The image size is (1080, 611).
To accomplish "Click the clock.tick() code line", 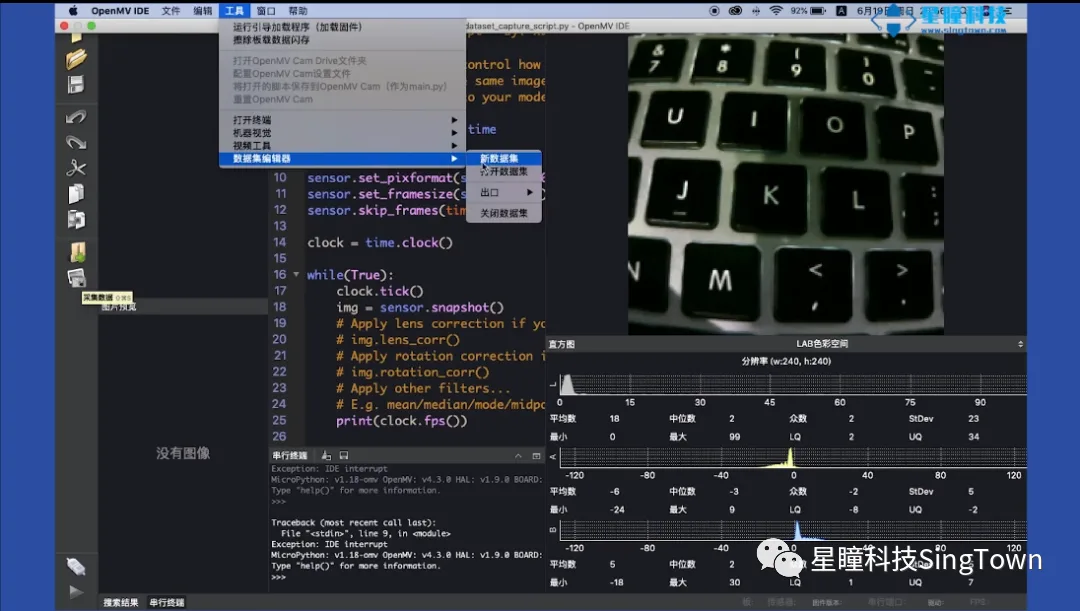I will pos(380,291).
